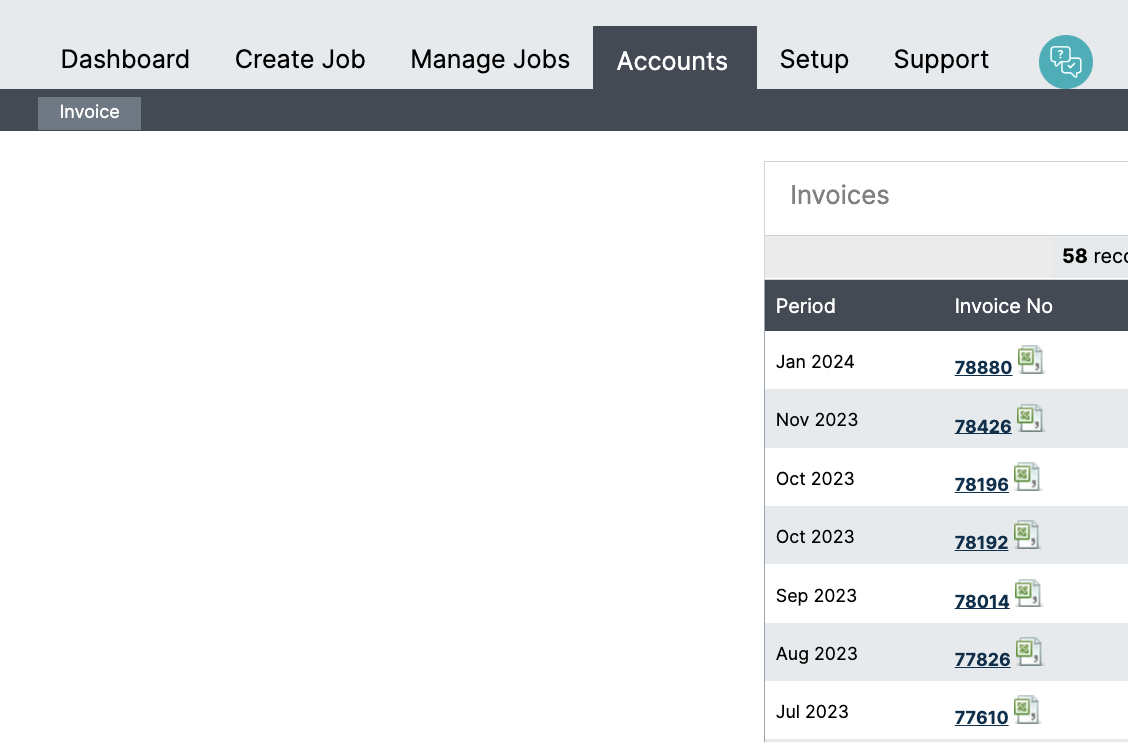Open invoice number 78196

coord(981,484)
